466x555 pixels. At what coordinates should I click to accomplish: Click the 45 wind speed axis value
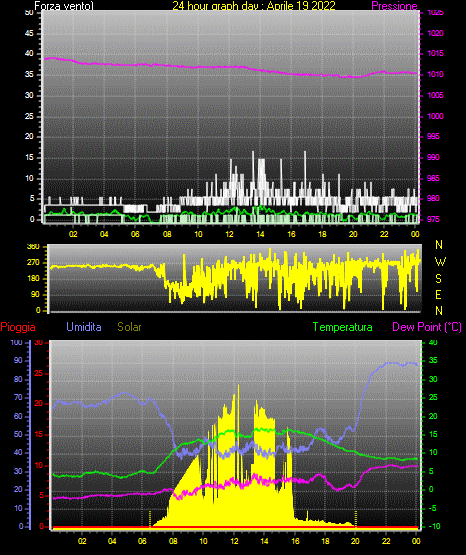click(x=29, y=33)
